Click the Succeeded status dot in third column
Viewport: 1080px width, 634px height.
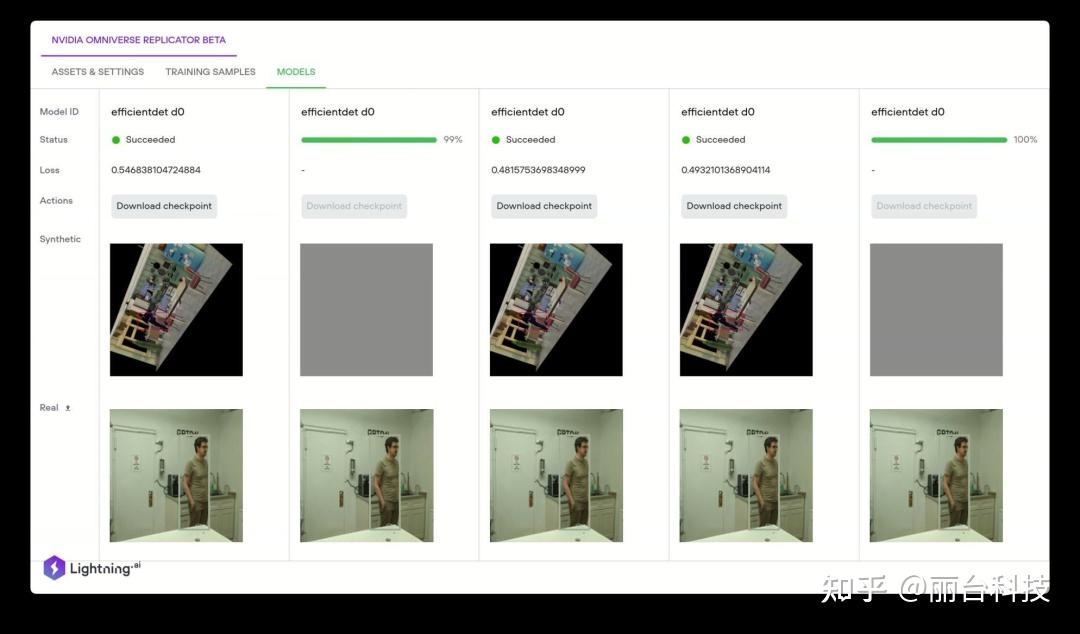(x=495, y=139)
